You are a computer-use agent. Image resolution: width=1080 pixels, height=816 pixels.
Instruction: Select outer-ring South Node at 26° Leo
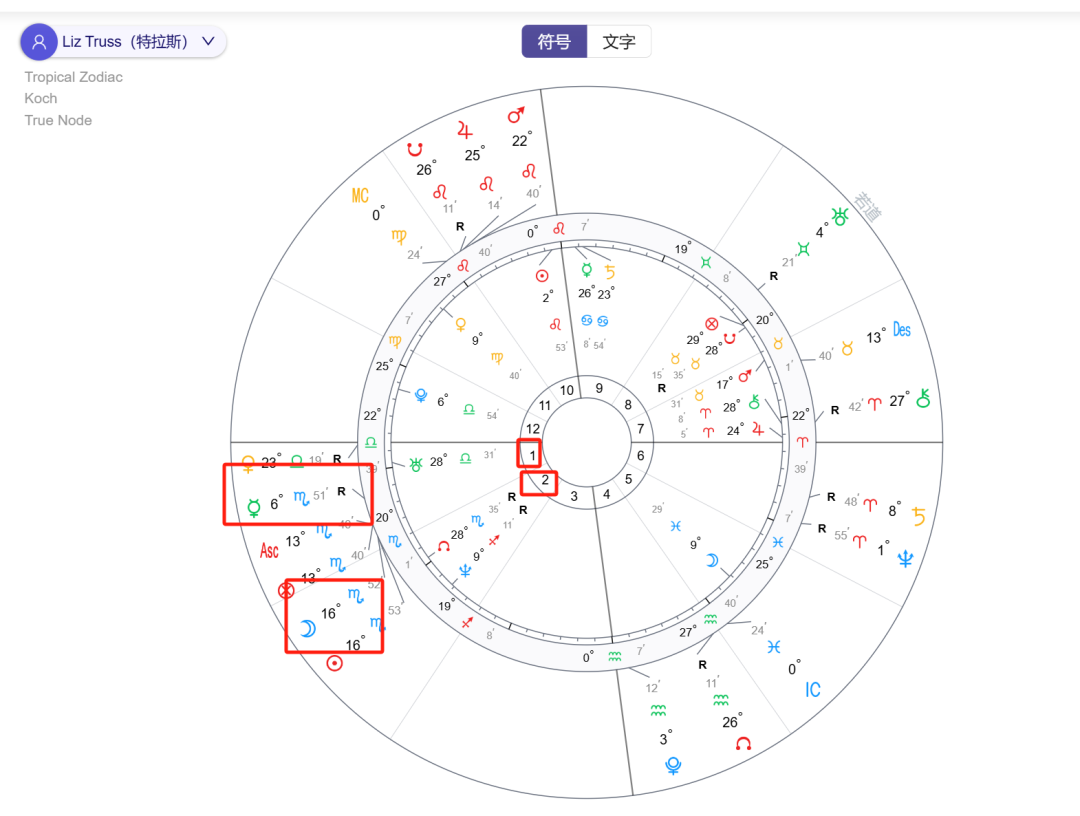tap(414, 149)
